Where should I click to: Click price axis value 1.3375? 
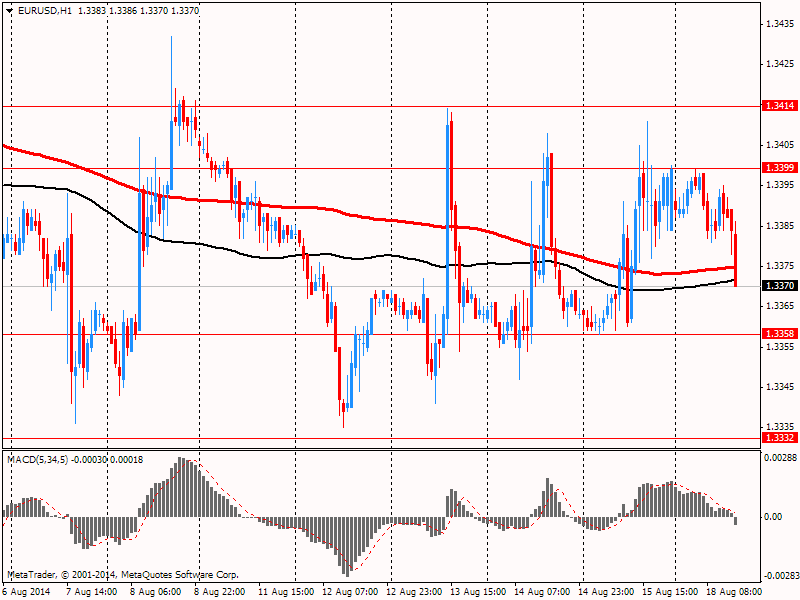[780, 266]
